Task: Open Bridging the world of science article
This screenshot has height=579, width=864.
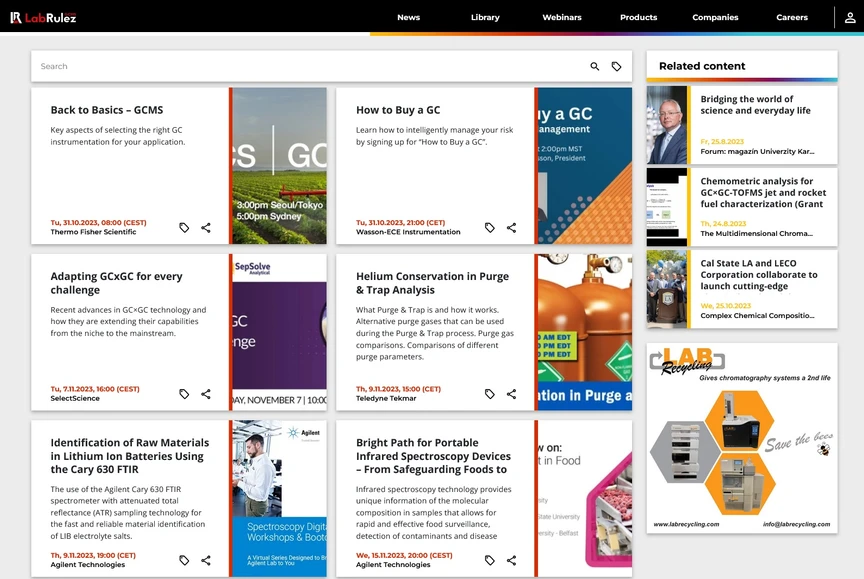Action: (x=755, y=105)
